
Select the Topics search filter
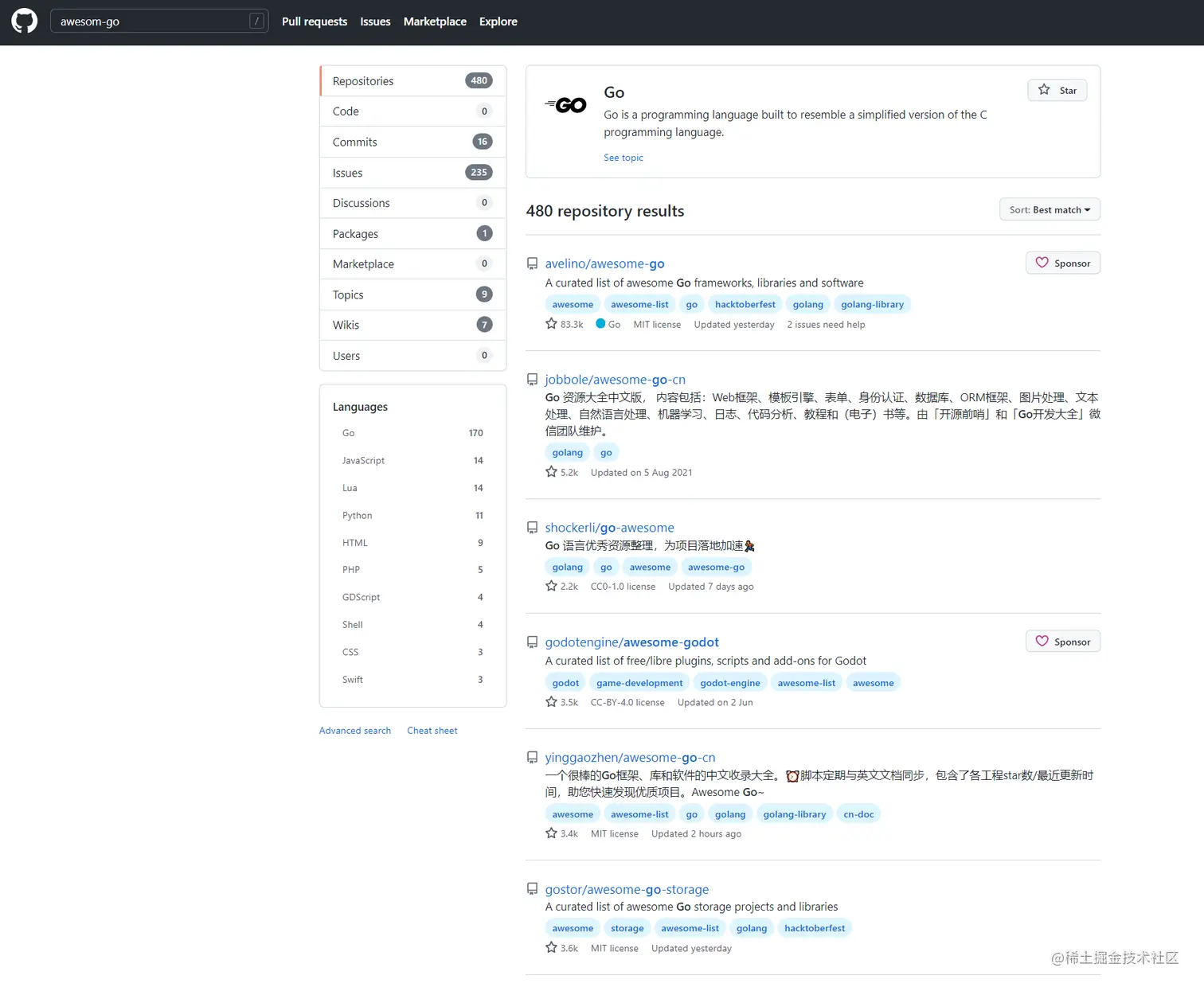(412, 295)
